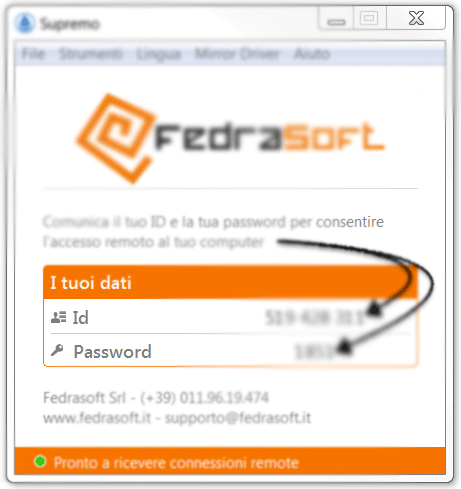Open the Lingua menu
The width and height of the screenshot is (461, 489).
[159, 54]
